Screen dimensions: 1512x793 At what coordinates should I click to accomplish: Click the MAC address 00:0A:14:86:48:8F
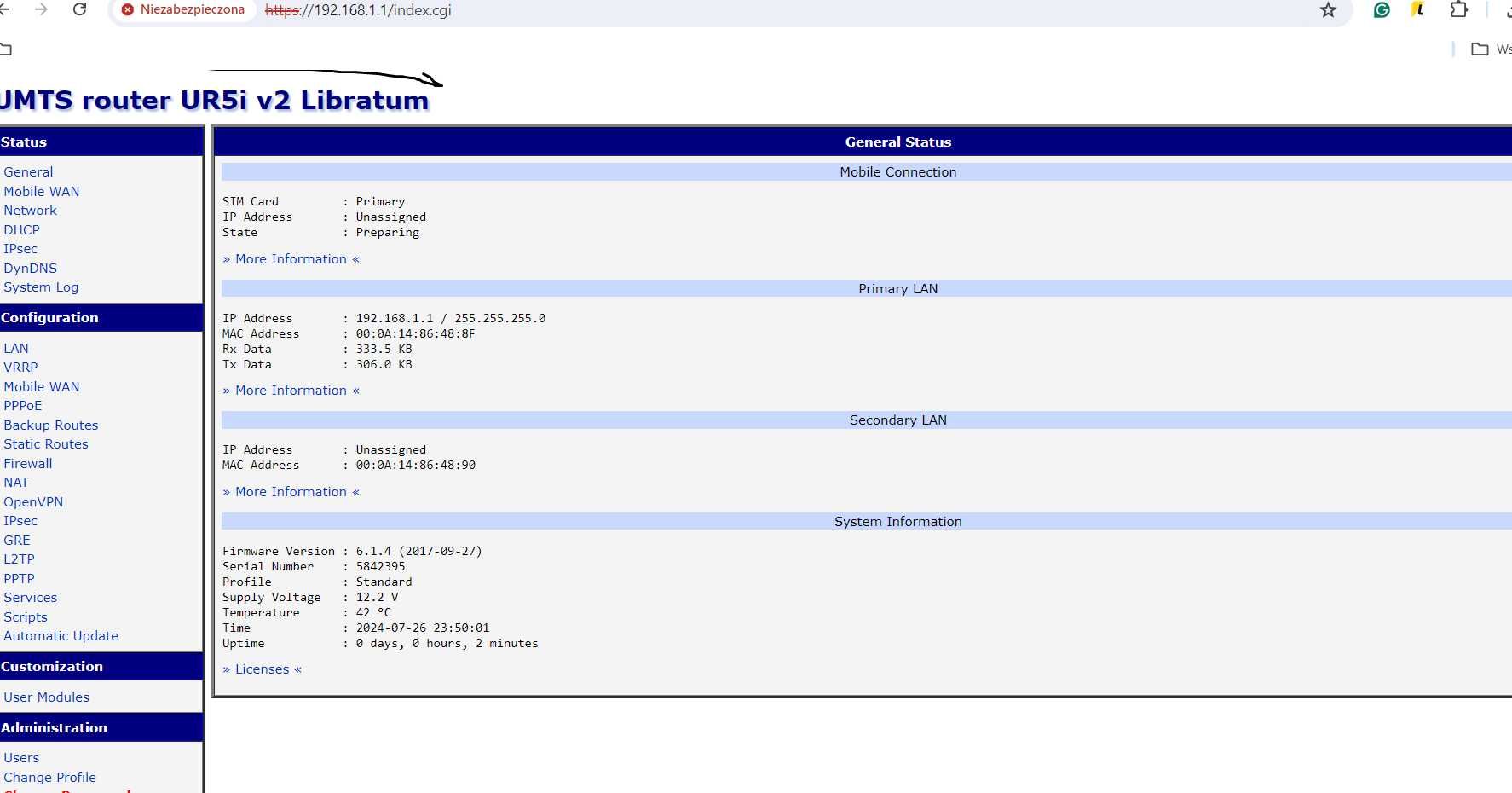[x=416, y=334]
